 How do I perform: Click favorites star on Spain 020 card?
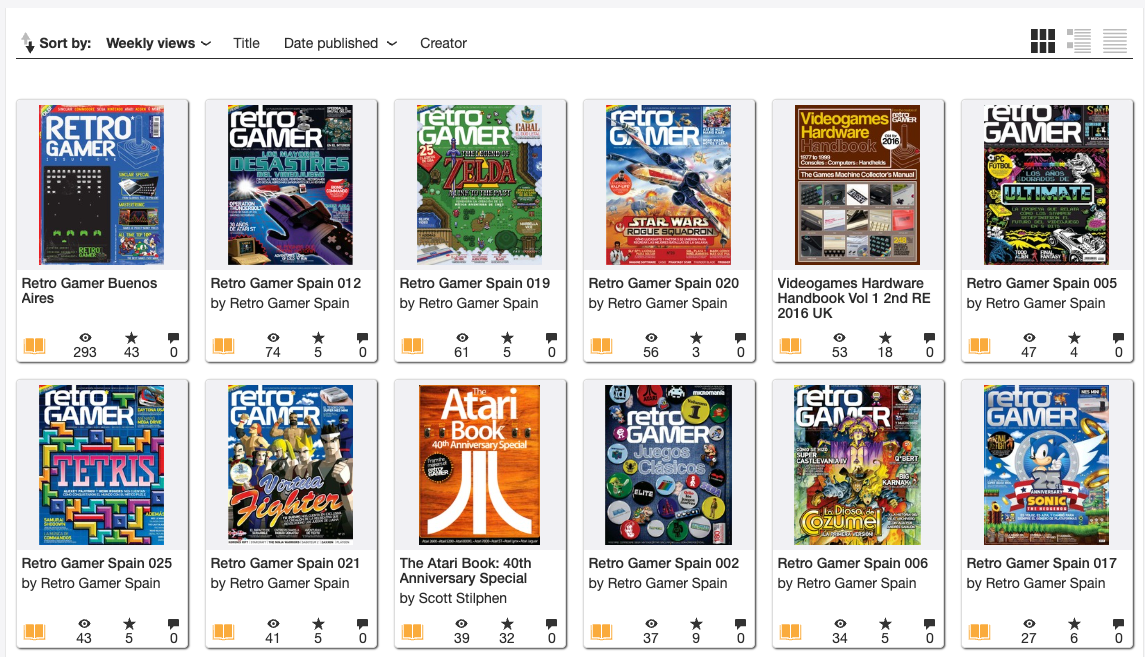coord(697,337)
